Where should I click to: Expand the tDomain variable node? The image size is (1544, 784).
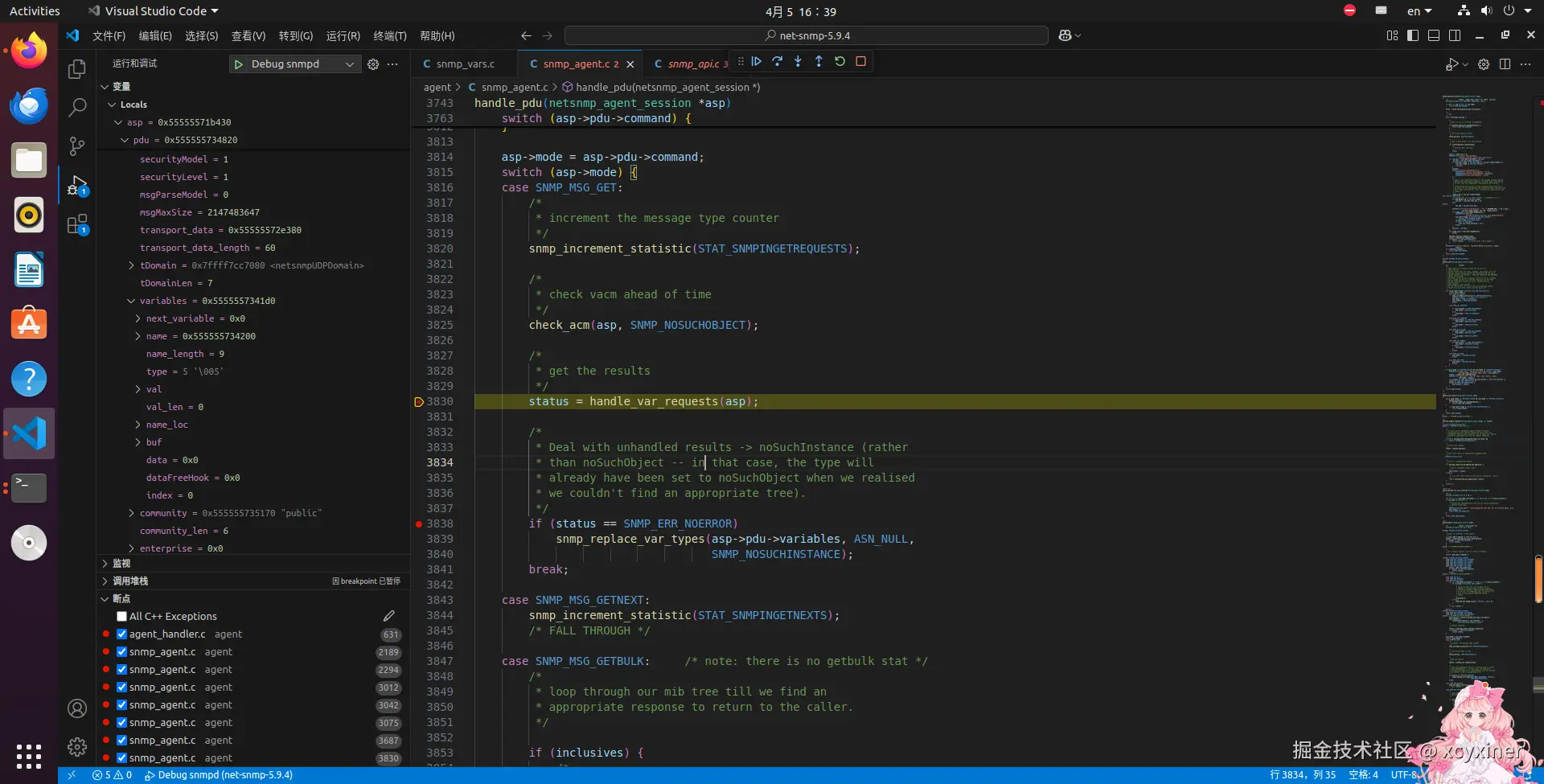(x=131, y=265)
